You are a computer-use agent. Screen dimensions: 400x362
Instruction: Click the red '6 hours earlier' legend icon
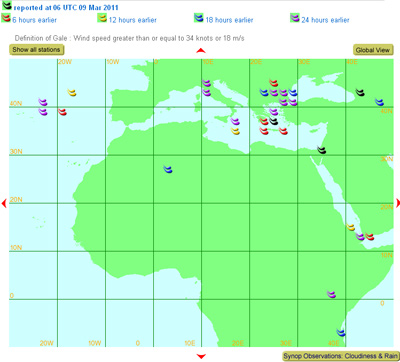click(x=6, y=18)
